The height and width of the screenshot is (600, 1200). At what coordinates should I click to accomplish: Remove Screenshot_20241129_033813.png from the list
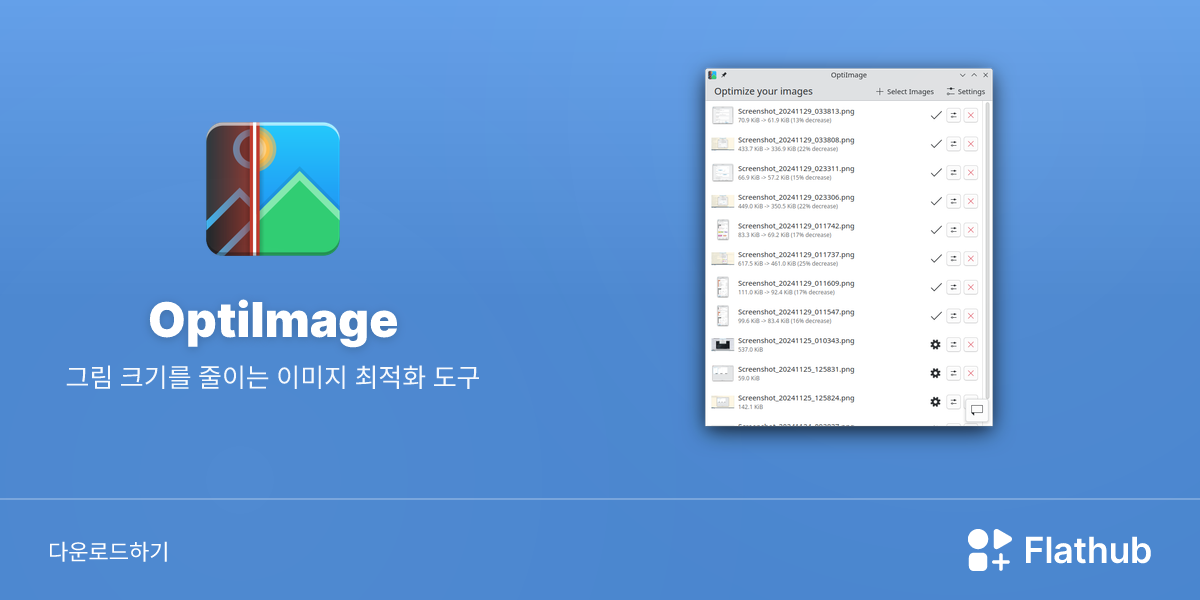coord(971,115)
